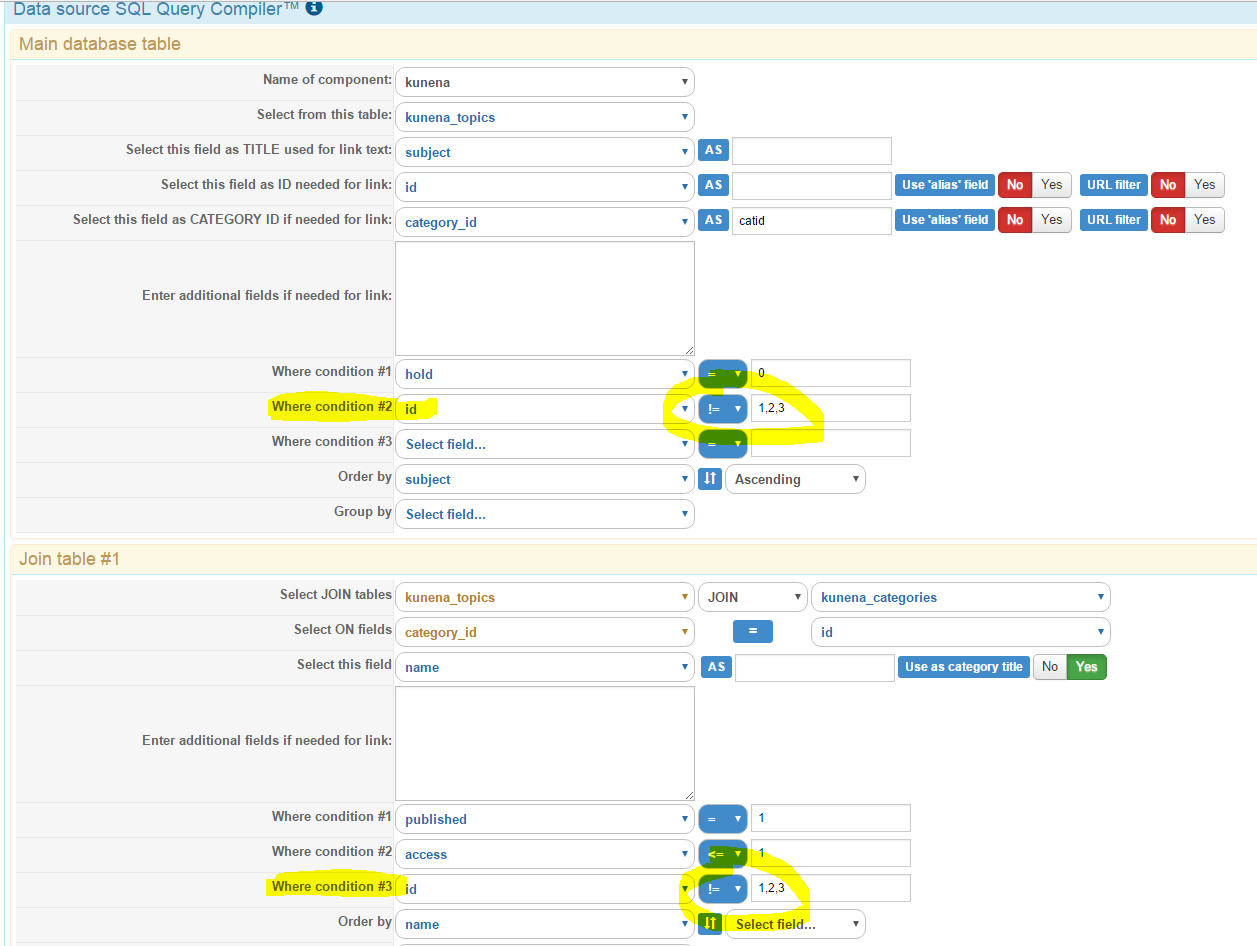Set URL filter to Yes for CATEGORY ID
Viewport: 1257px width, 946px height.
pos(1205,220)
